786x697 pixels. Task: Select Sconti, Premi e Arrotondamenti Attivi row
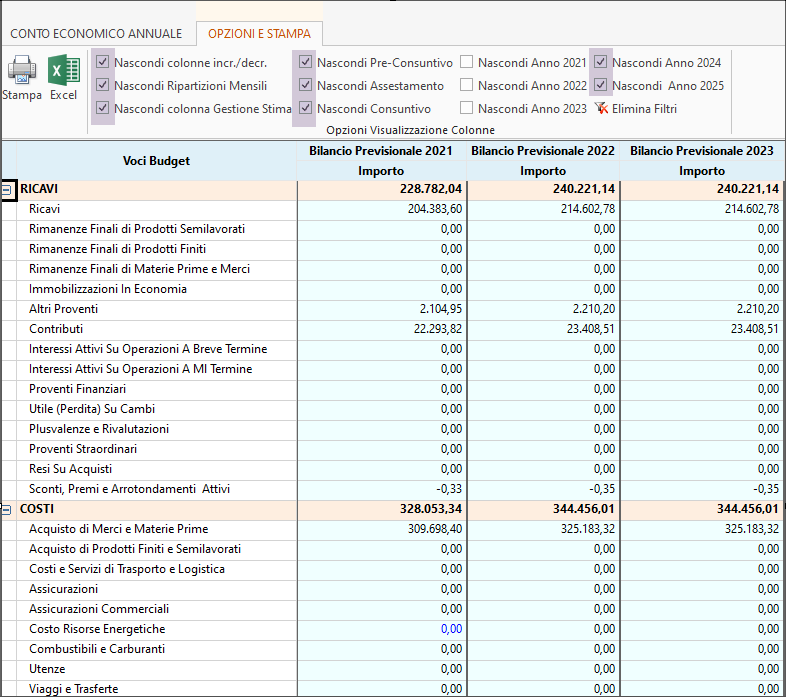point(129,489)
